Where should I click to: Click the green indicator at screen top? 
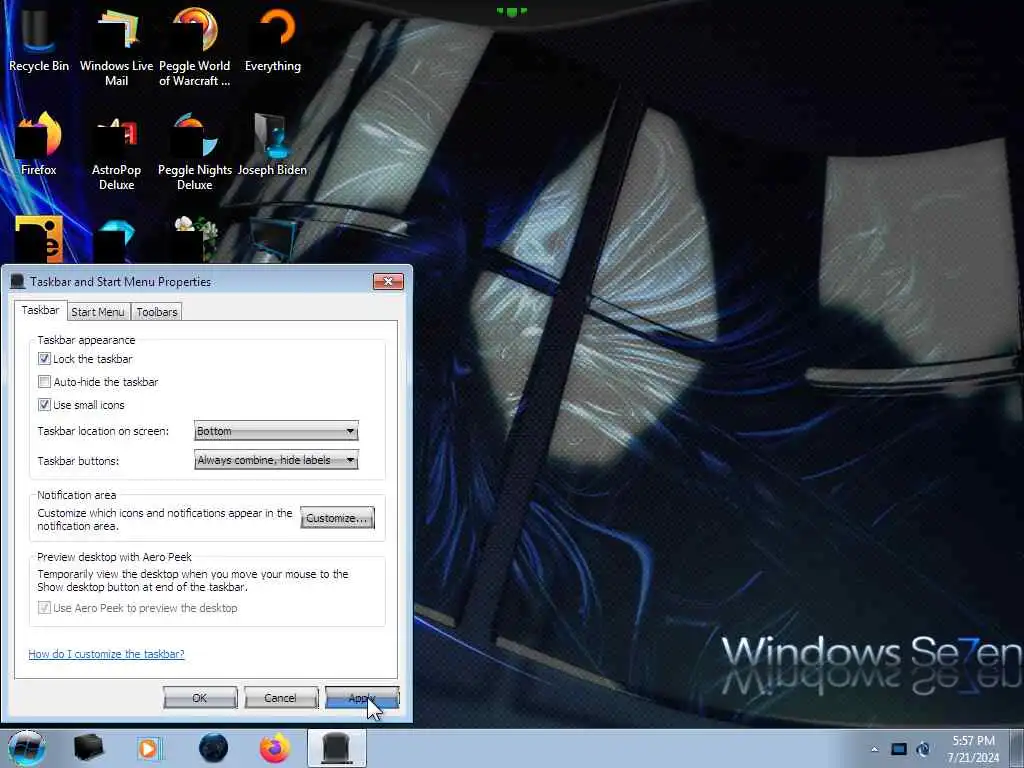click(x=511, y=12)
